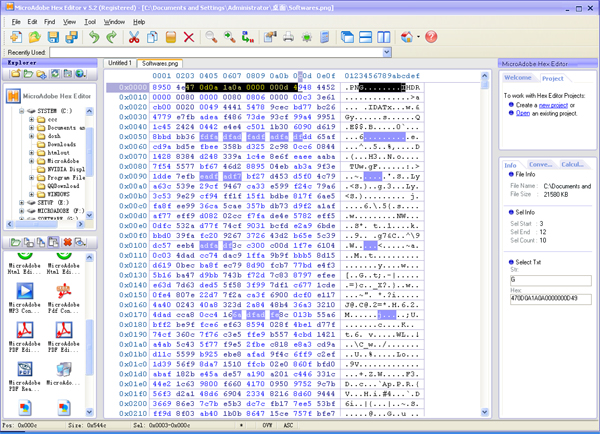Click the Save All double-disk icon
Image resolution: width=600 pixels, height=434 pixels.
tap(71, 37)
